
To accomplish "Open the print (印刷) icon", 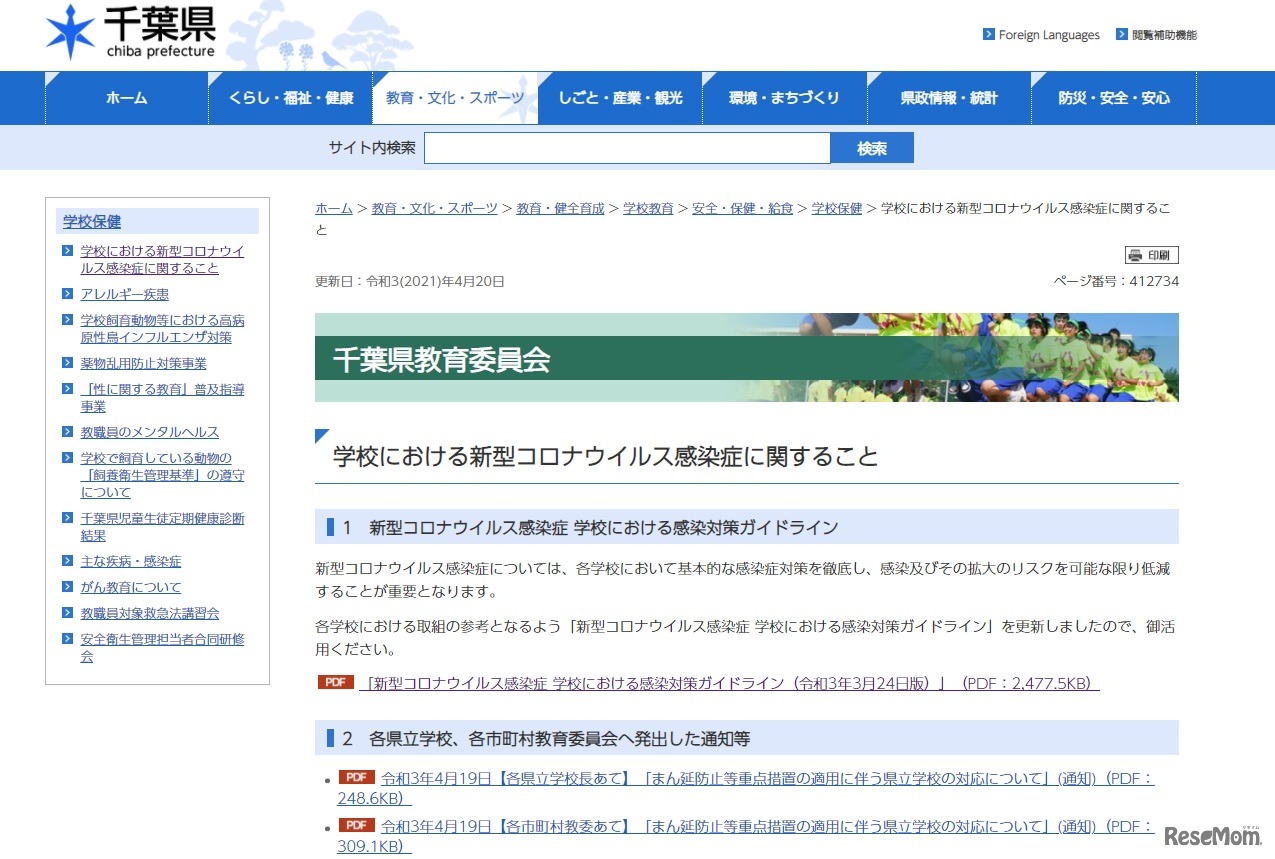I will click(x=1153, y=255).
